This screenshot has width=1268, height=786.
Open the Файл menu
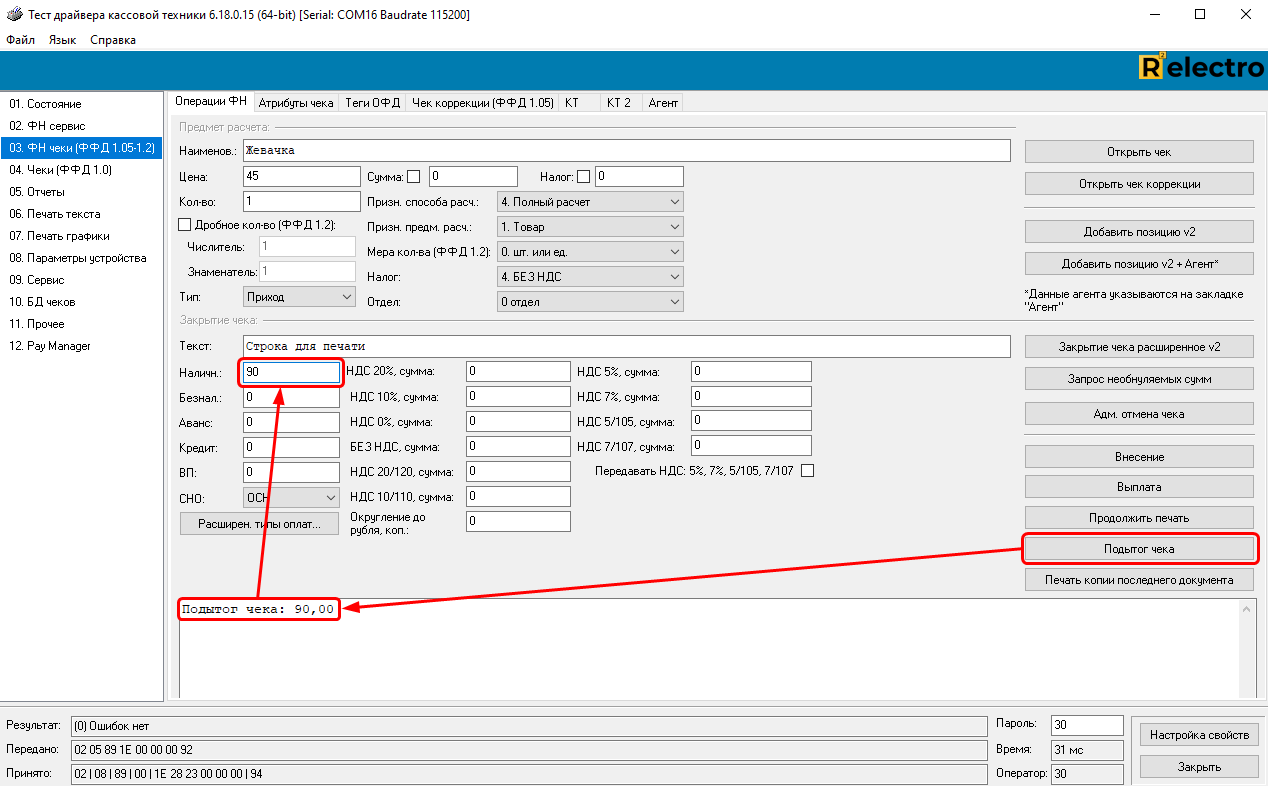[20, 40]
